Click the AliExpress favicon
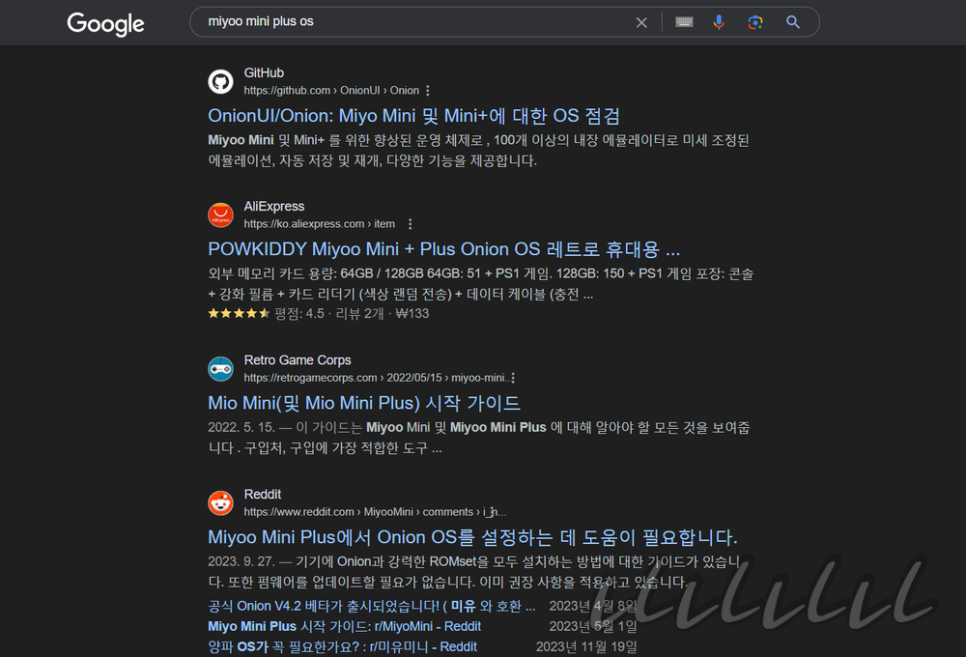 pyautogui.click(x=221, y=215)
